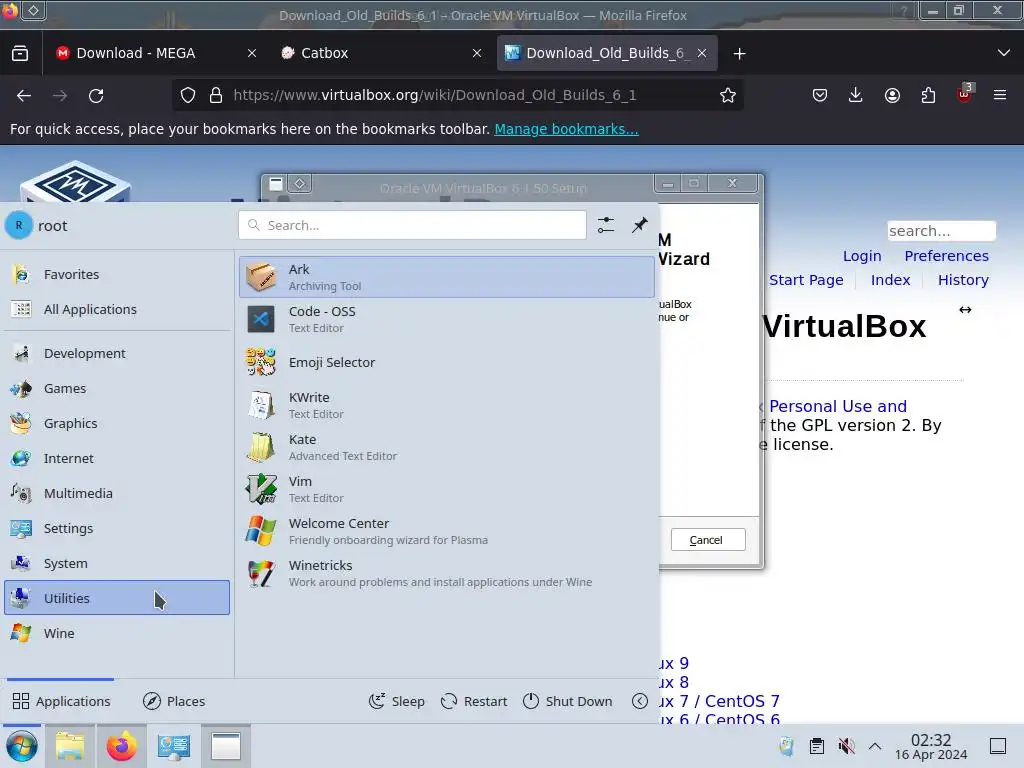Viewport: 1024px width, 768px height.
Task: Expand hidden system tray icons arrow
Action: coord(875,746)
